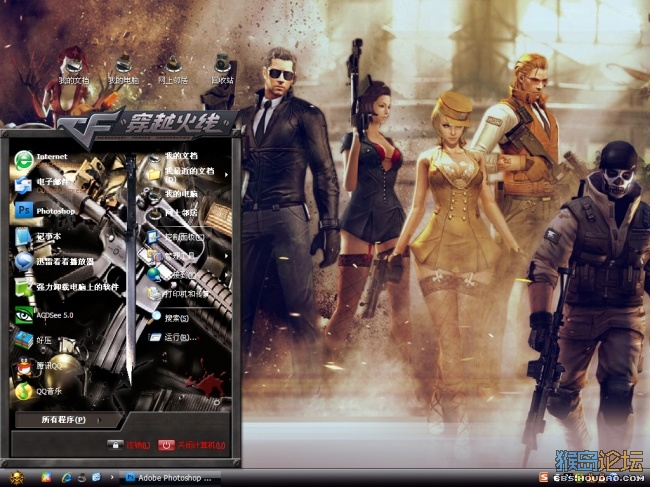Click the skull Start button on taskbar
650x487 pixels.
point(17,478)
